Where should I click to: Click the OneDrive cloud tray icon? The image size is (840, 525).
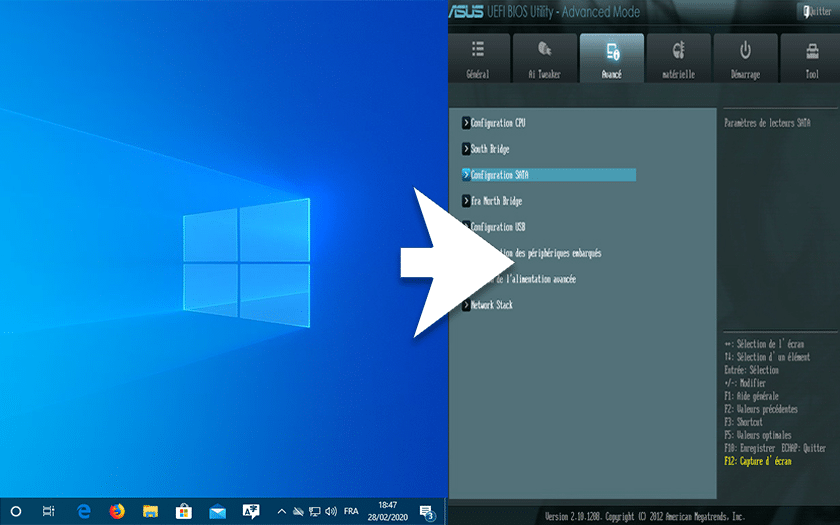pos(298,512)
